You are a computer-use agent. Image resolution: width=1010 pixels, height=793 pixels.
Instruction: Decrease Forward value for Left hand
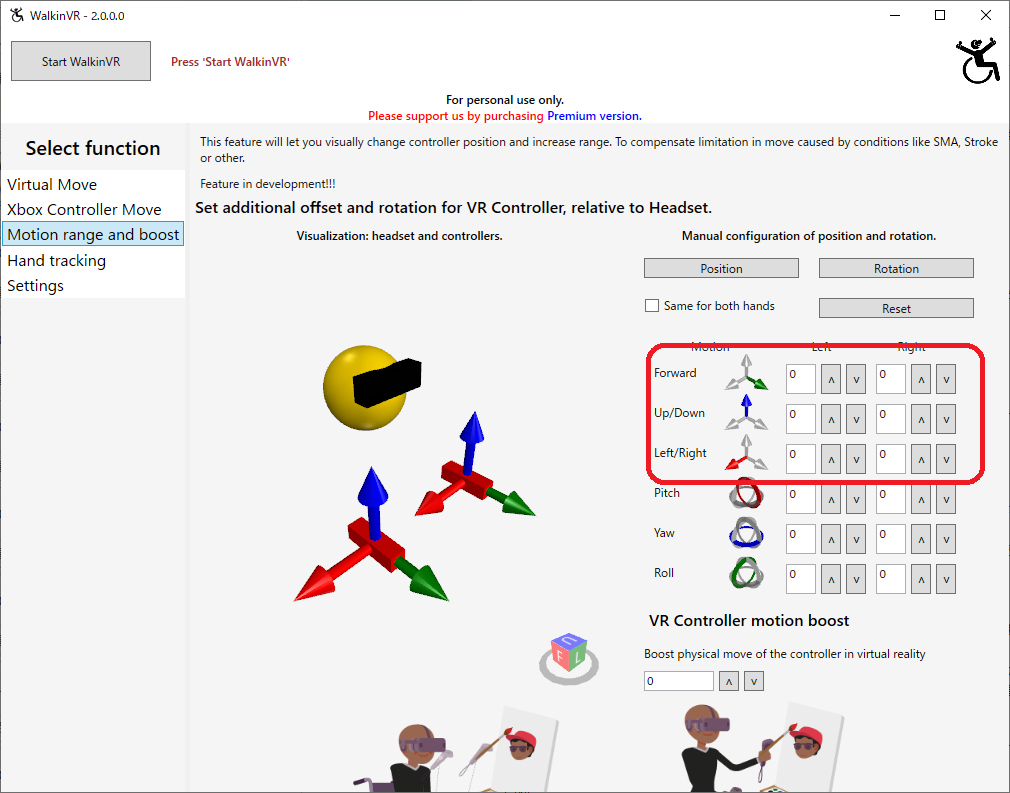pyautogui.click(x=856, y=379)
